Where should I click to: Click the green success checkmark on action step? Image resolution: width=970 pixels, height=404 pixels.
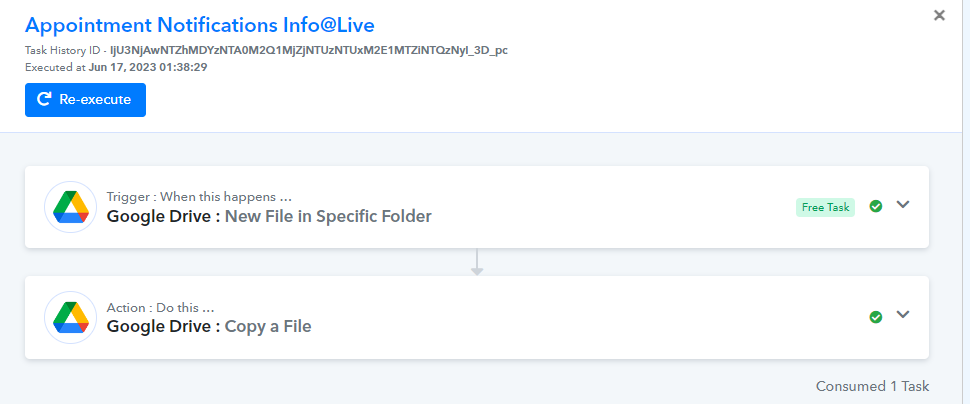pyautogui.click(x=875, y=317)
